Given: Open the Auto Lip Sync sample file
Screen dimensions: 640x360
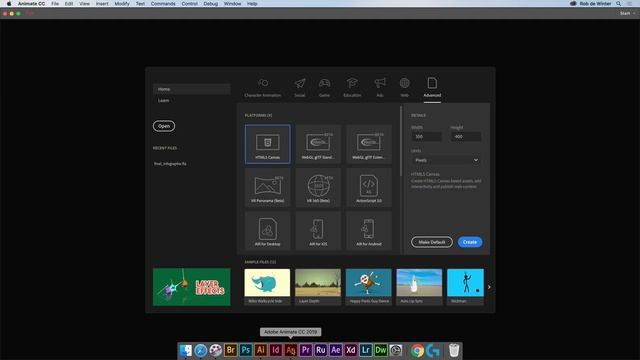Looking at the screenshot, I should pyautogui.click(x=419, y=287).
